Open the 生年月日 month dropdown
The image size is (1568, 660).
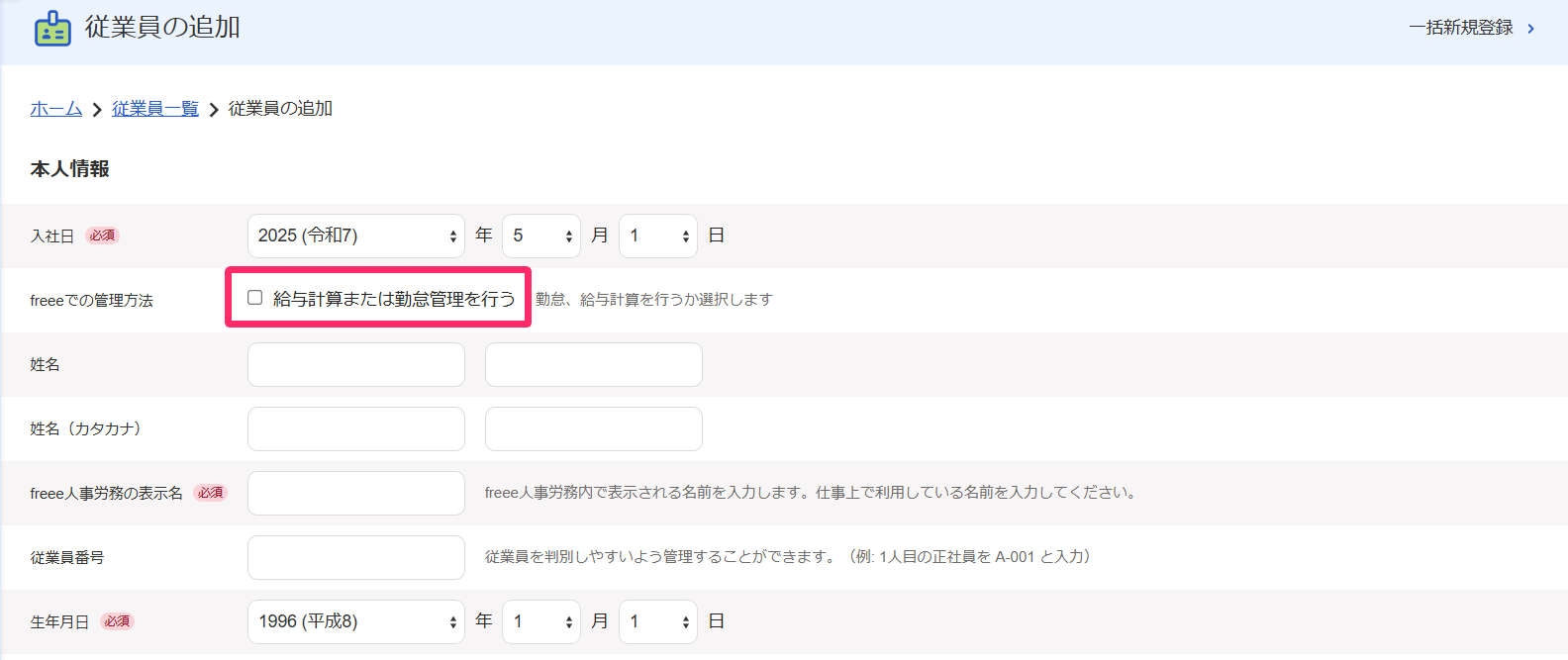pos(541,621)
